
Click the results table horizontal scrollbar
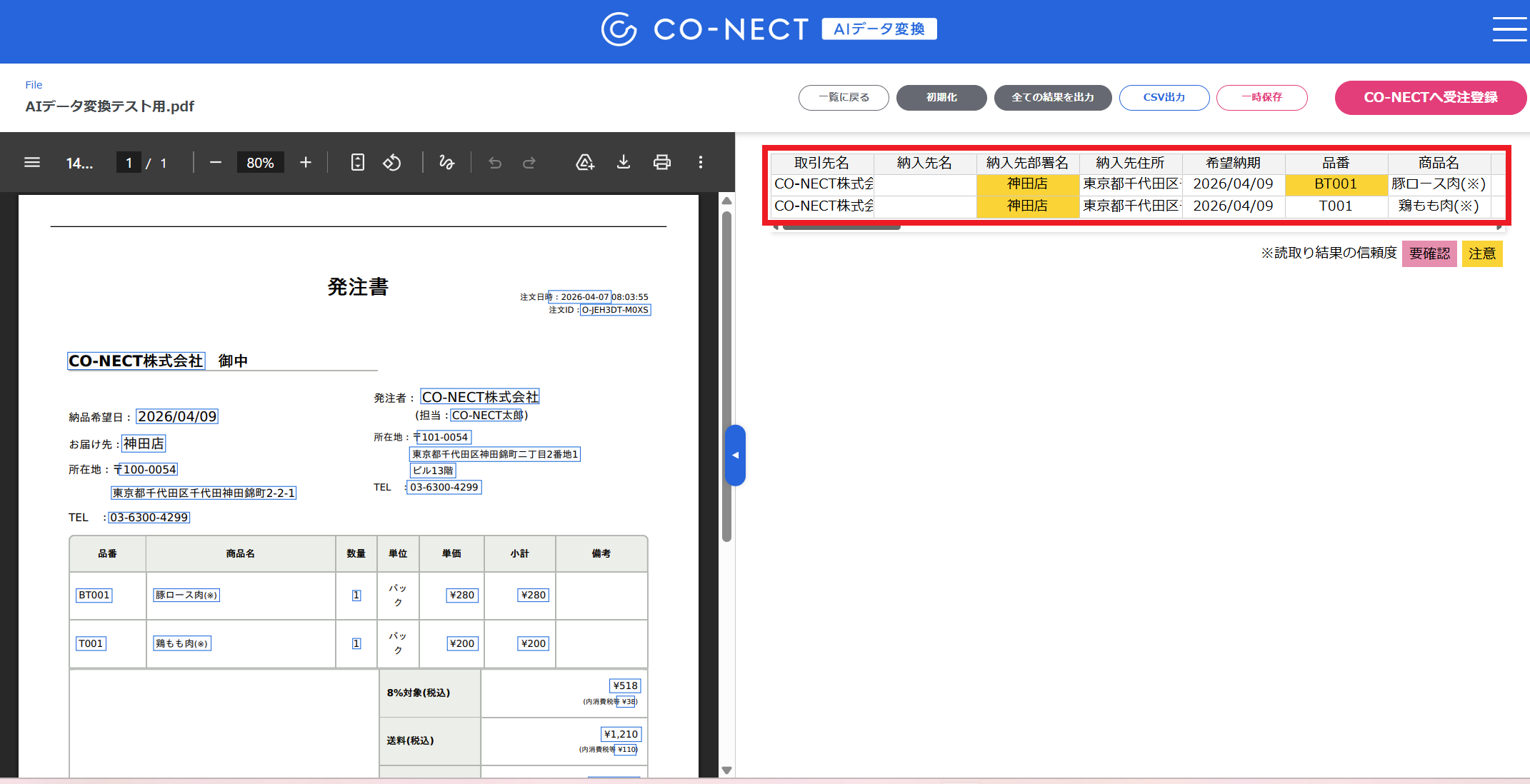click(x=841, y=227)
